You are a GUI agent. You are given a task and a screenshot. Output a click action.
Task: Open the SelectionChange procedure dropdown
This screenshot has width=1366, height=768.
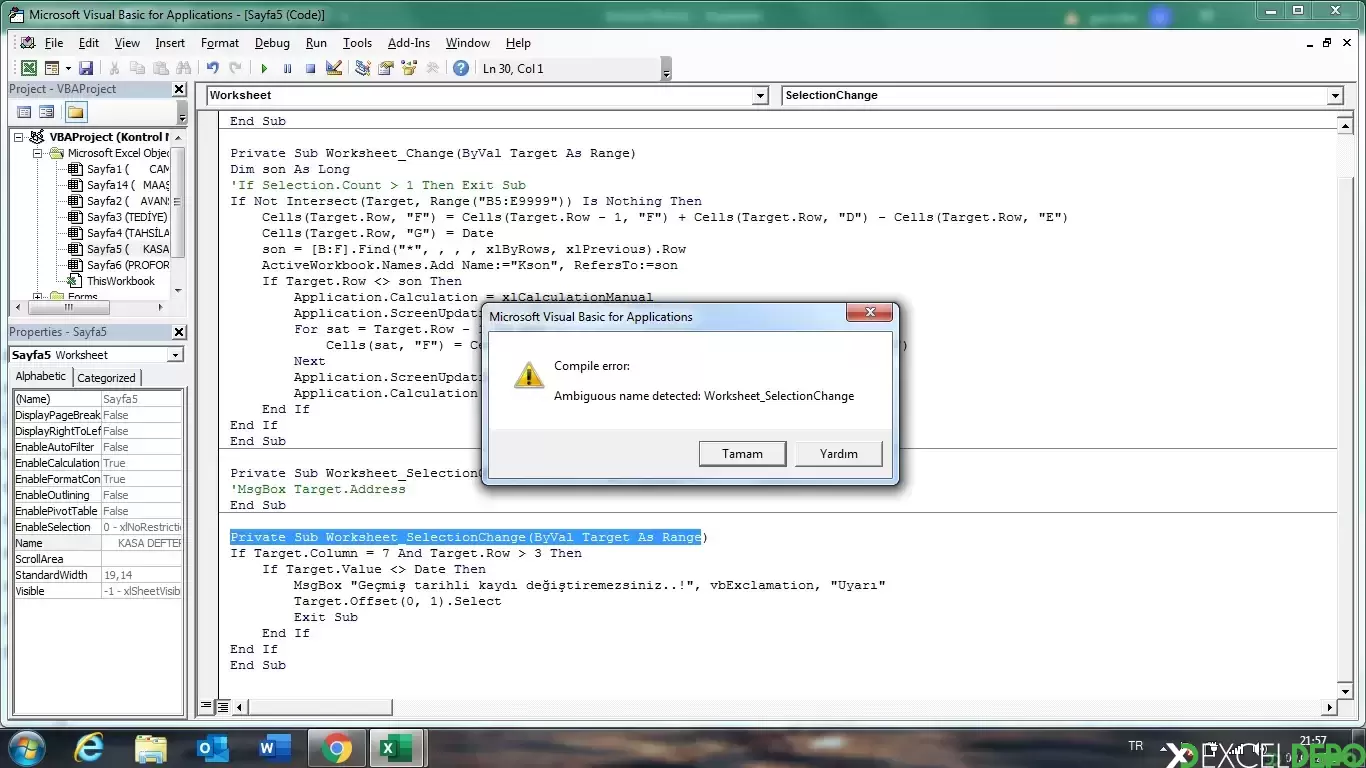click(1334, 95)
